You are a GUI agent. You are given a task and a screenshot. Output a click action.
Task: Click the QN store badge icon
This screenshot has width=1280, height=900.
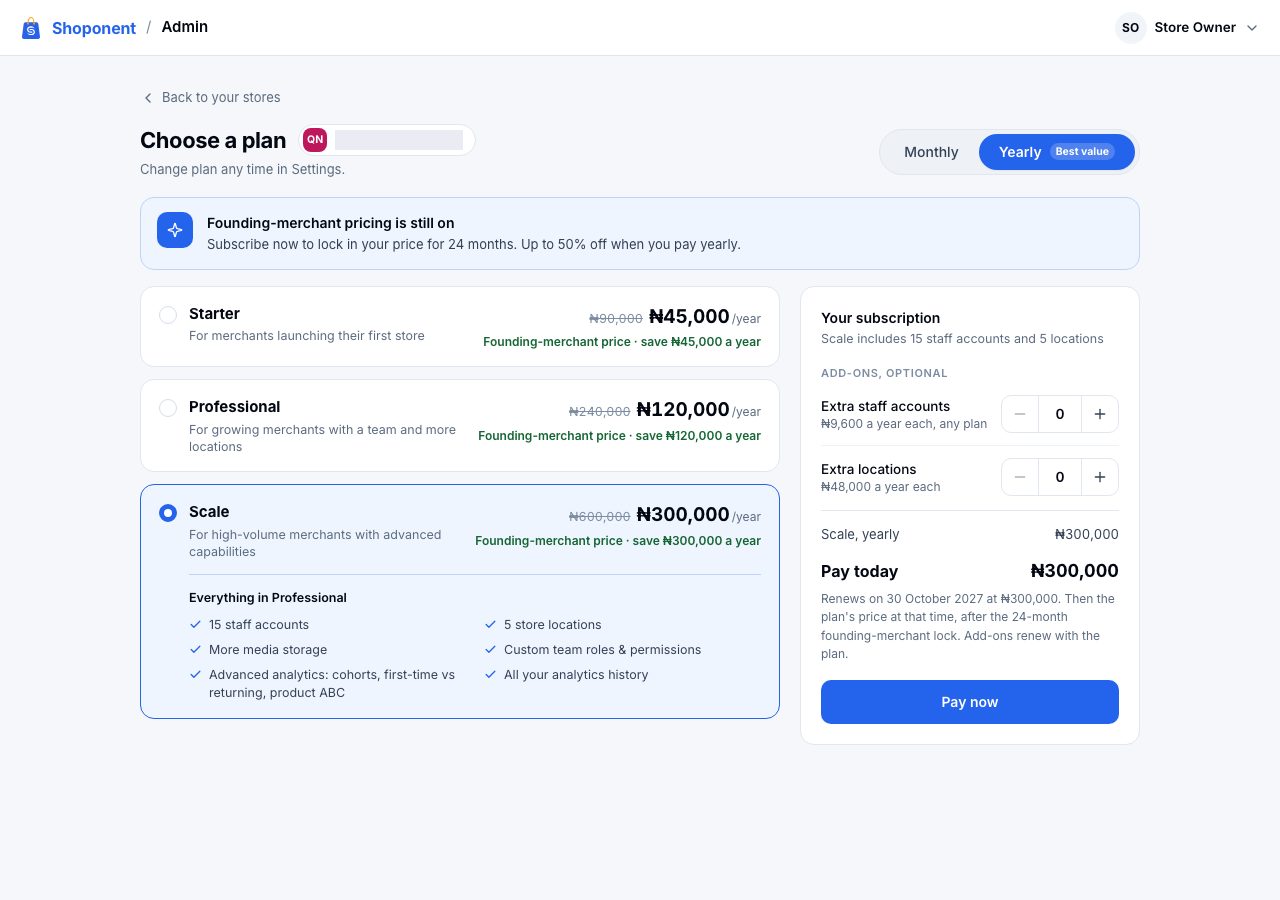(315, 140)
